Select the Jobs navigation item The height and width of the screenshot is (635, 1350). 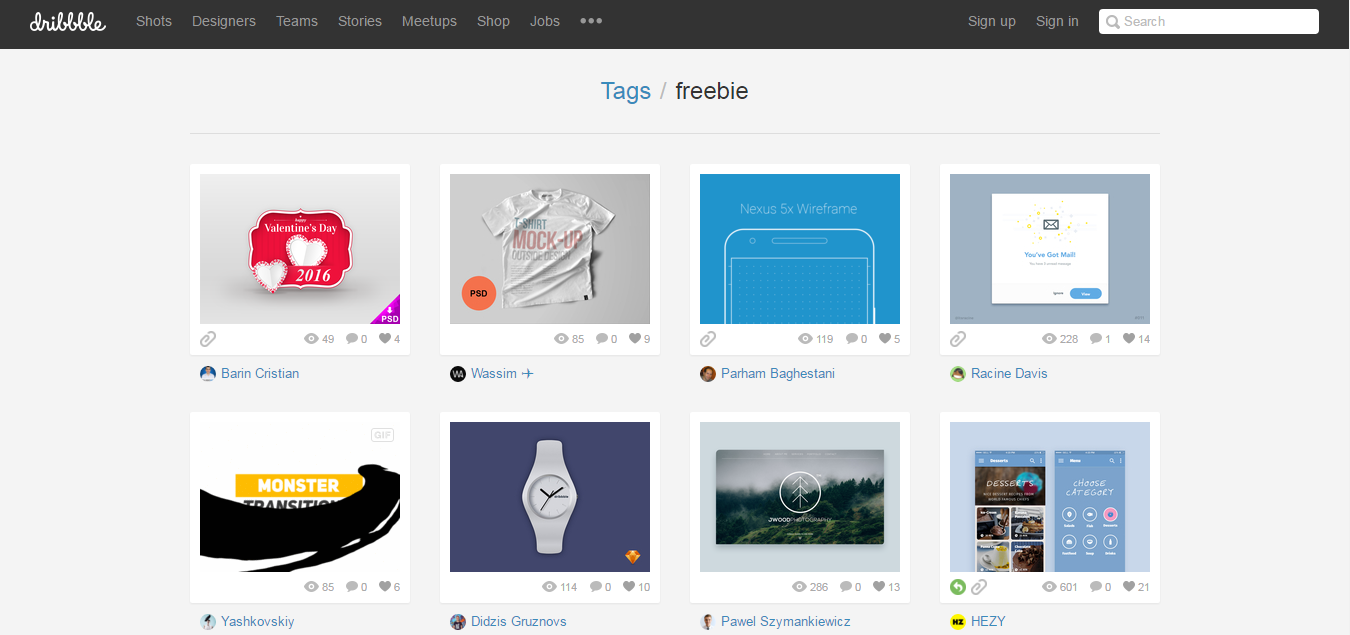544,21
